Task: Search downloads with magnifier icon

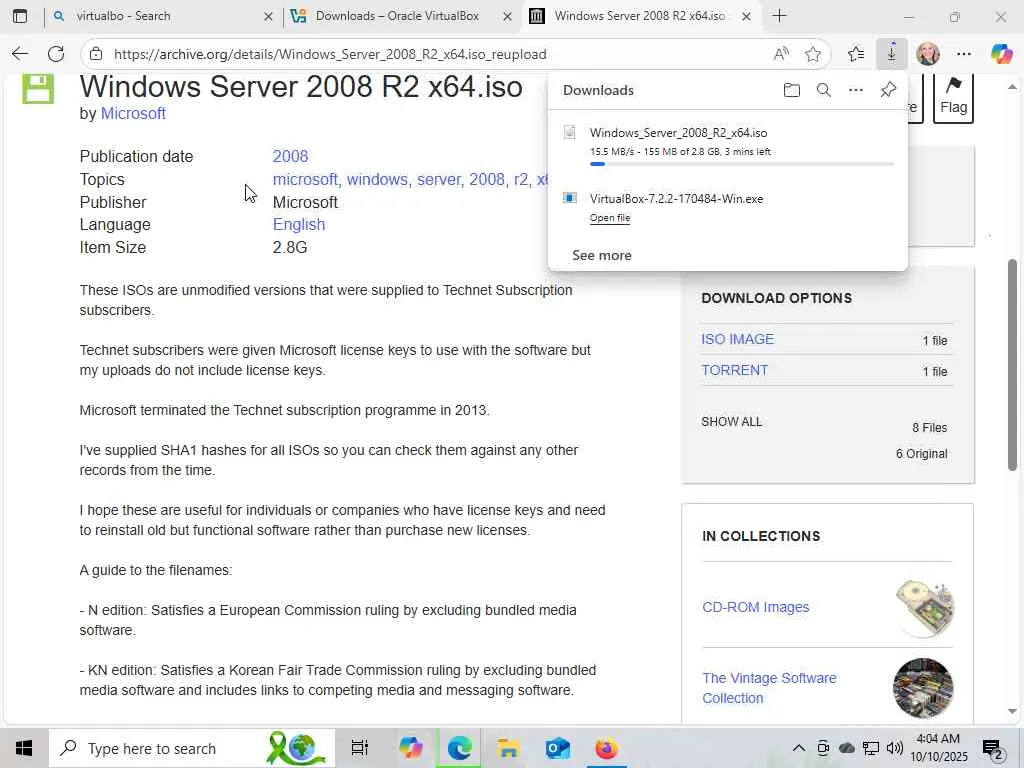Action: tap(824, 90)
